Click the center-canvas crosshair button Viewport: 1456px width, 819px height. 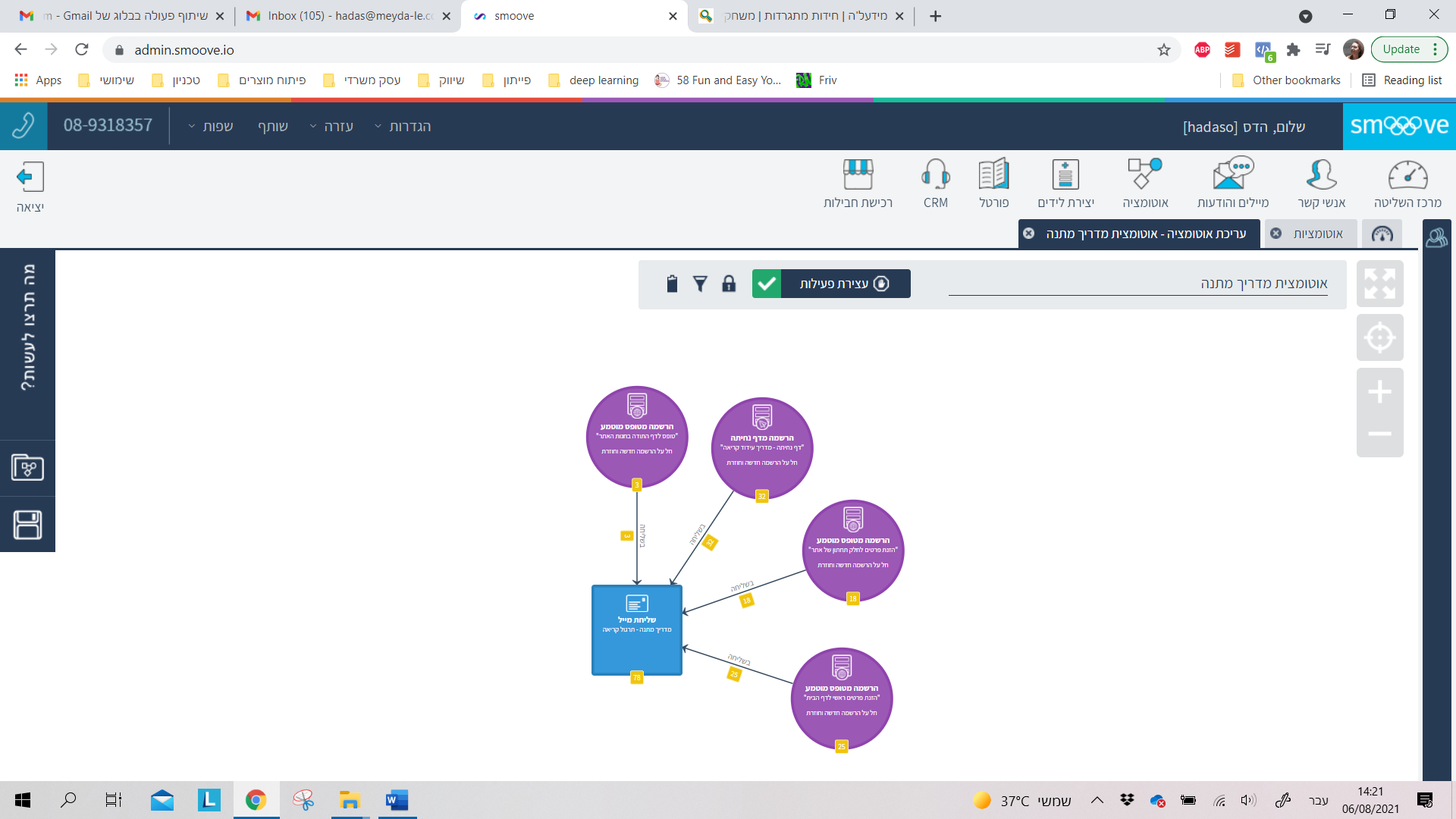coord(1379,337)
